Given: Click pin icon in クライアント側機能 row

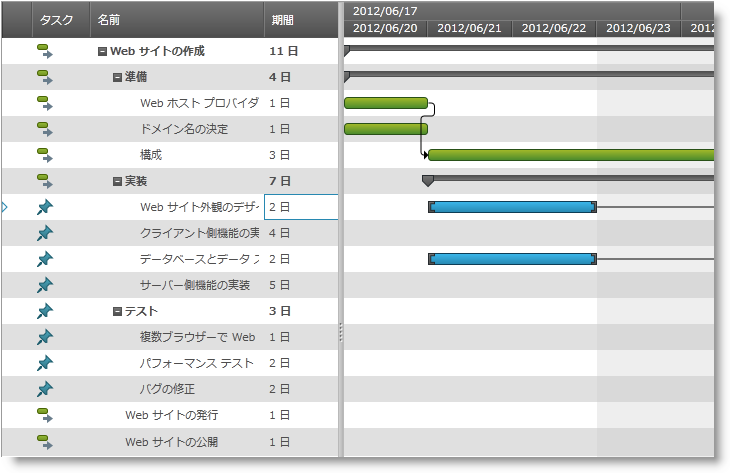Looking at the screenshot, I should [x=45, y=233].
